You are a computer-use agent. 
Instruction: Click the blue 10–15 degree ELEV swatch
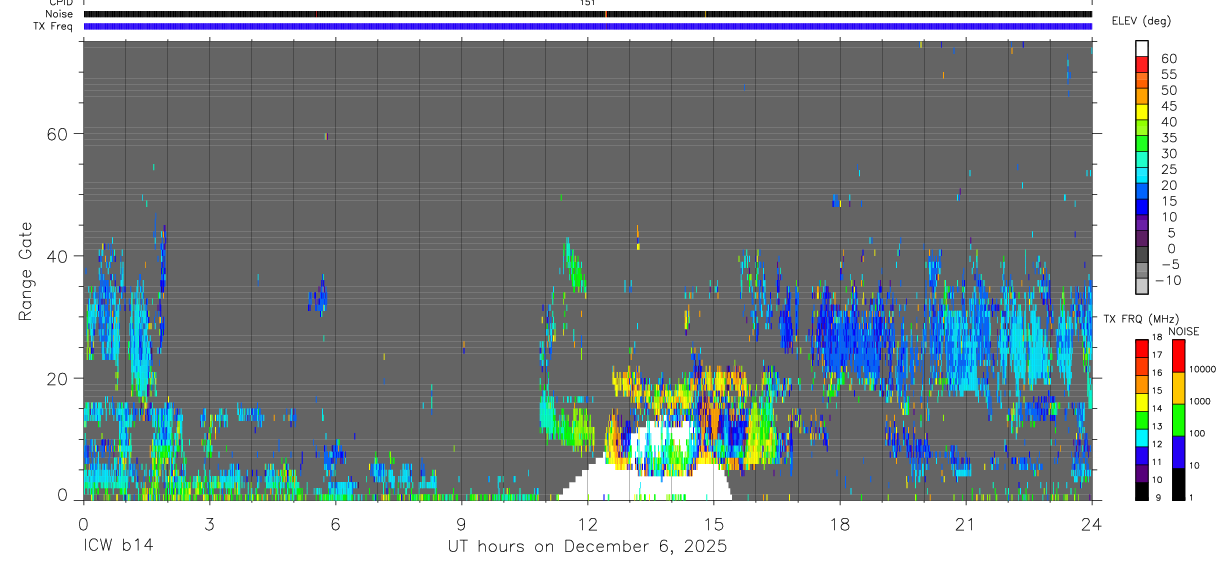tap(1142, 208)
